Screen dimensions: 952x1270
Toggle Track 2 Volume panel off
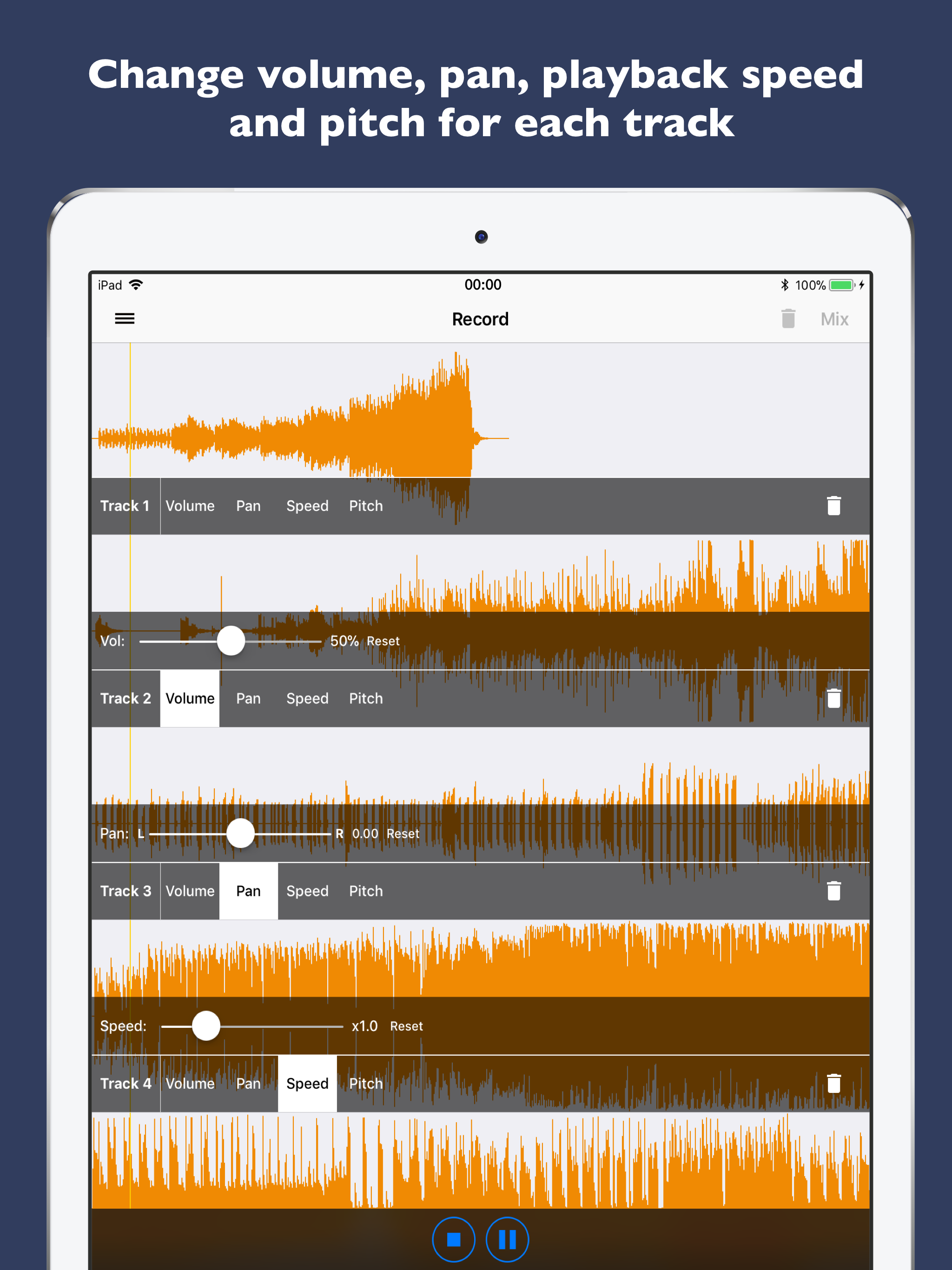click(x=190, y=698)
